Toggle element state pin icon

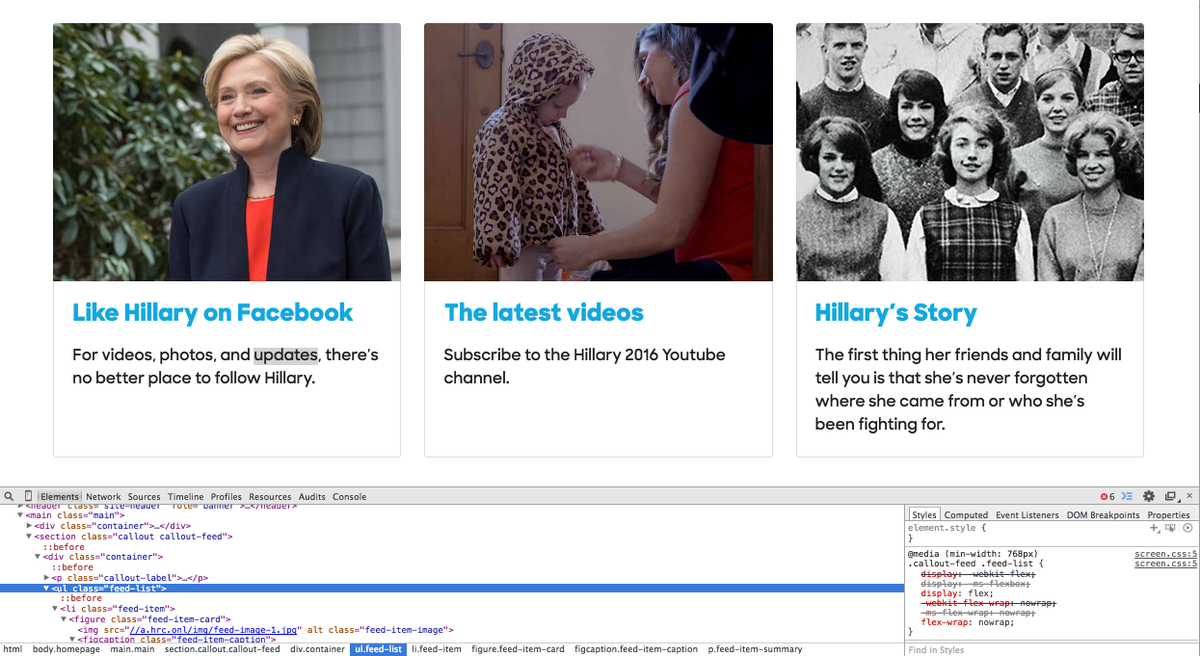(1170, 528)
